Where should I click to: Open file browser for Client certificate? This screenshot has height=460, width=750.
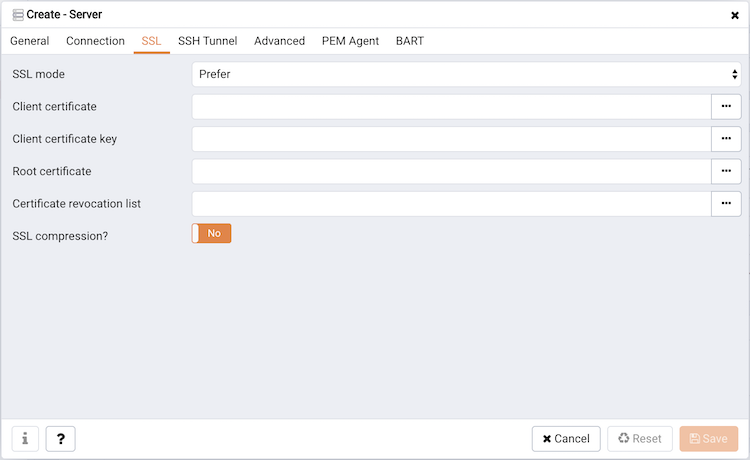pos(726,107)
